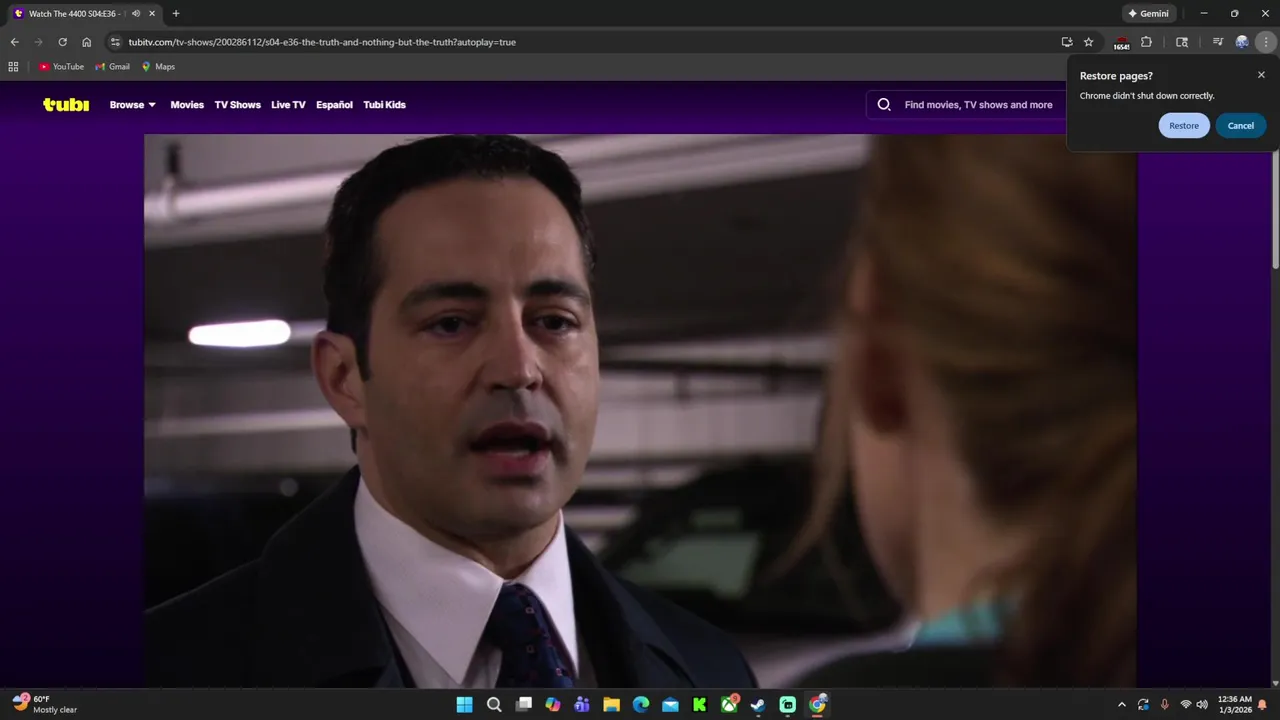Click the Tubi logo
Viewport: 1280px width, 720px height.
tap(66, 104)
